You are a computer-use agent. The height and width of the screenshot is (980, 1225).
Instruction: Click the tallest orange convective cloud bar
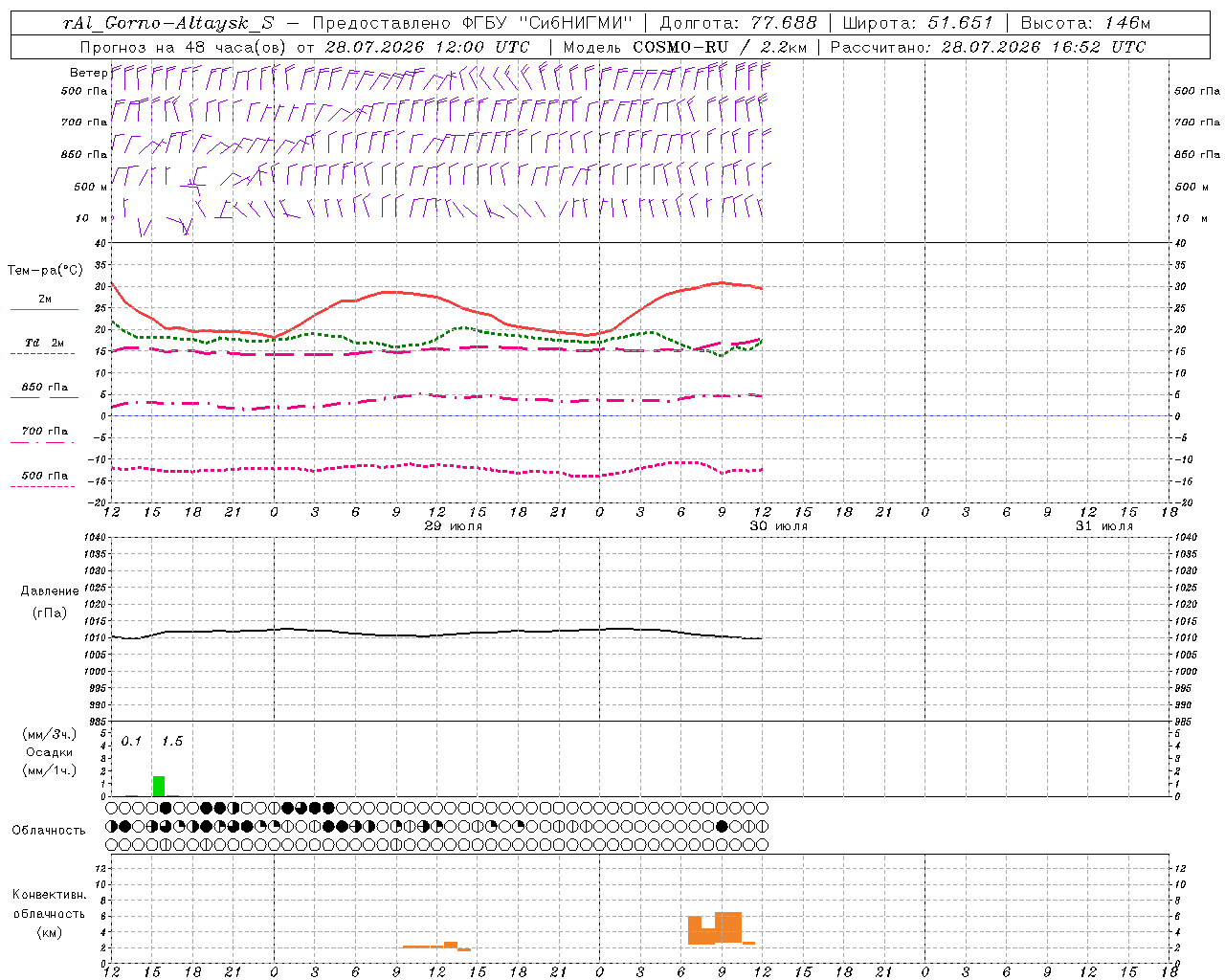click(728, 927)
